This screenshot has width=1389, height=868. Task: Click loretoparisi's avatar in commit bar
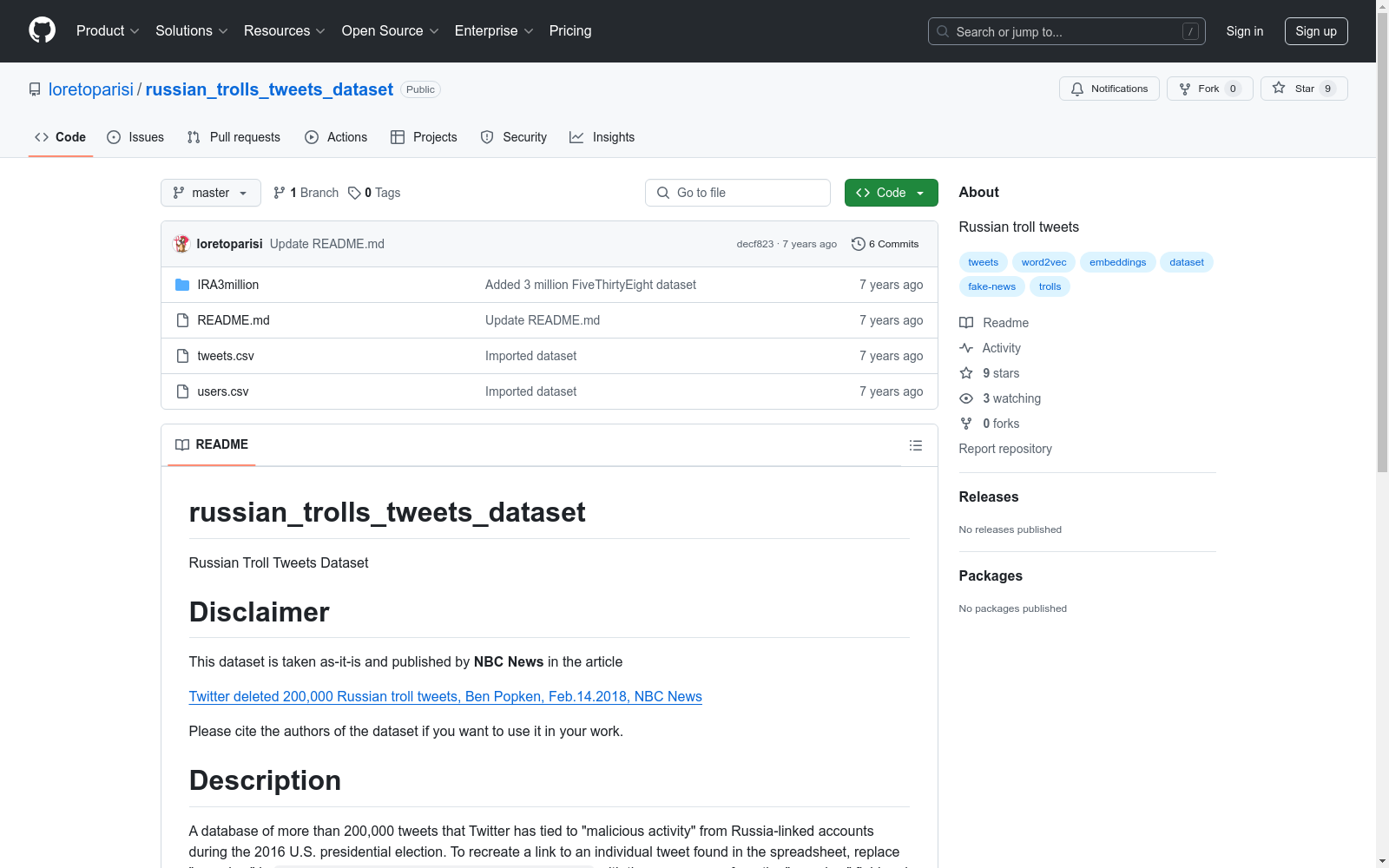pos(181,244)
